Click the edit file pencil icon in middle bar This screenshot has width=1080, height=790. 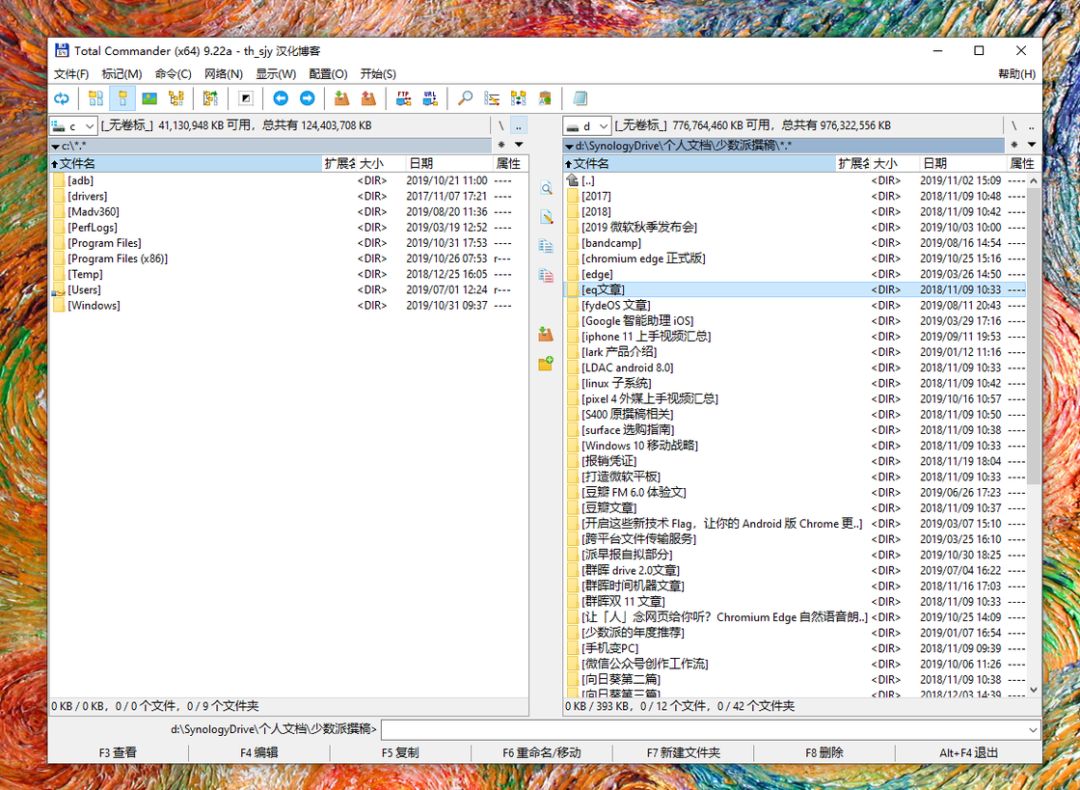click(x=546, y=217)
